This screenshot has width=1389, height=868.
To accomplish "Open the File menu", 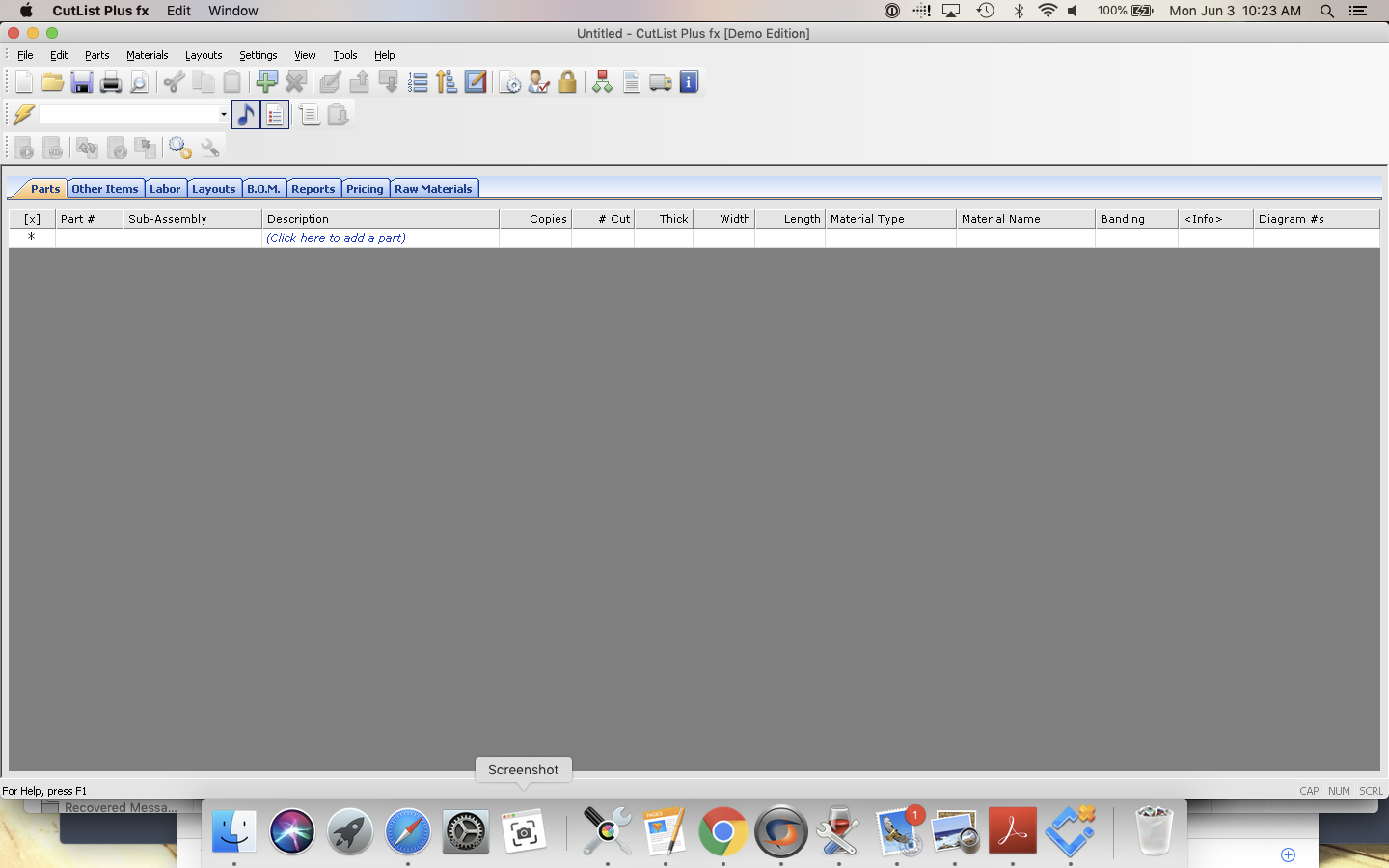I will point(25,55).
